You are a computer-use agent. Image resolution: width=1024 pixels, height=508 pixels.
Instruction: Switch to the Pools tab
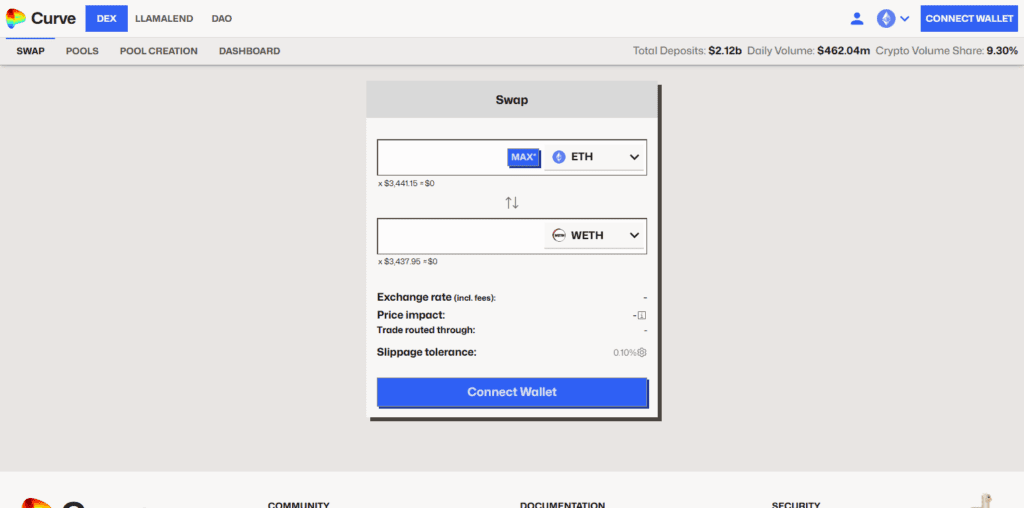pyautogui.click(x=82, y=51)
